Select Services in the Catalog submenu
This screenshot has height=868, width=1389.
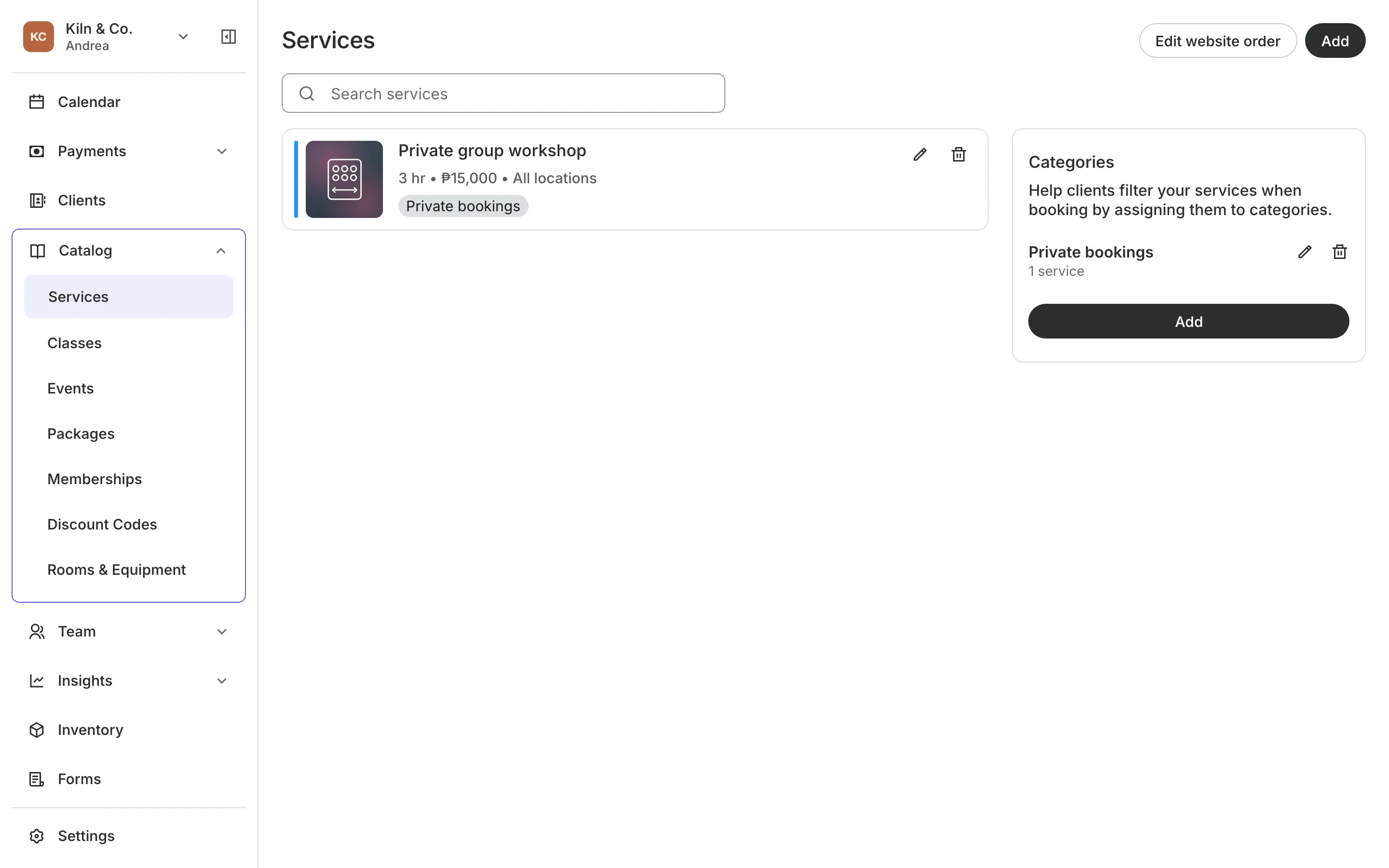pyautogui.click(x=129, y=297)
